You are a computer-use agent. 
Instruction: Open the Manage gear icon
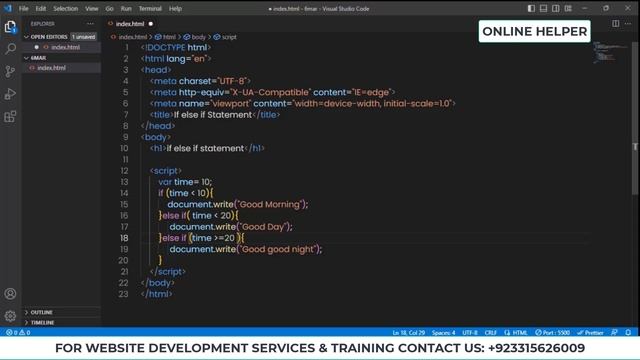point(10,316)
